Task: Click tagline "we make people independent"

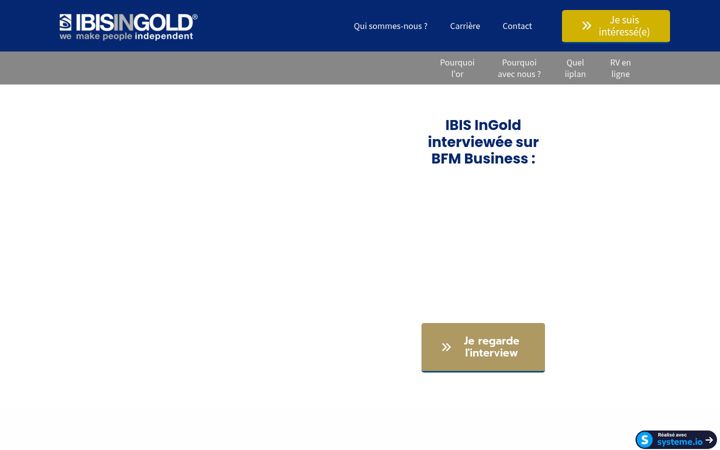Action: coord(126,36)
